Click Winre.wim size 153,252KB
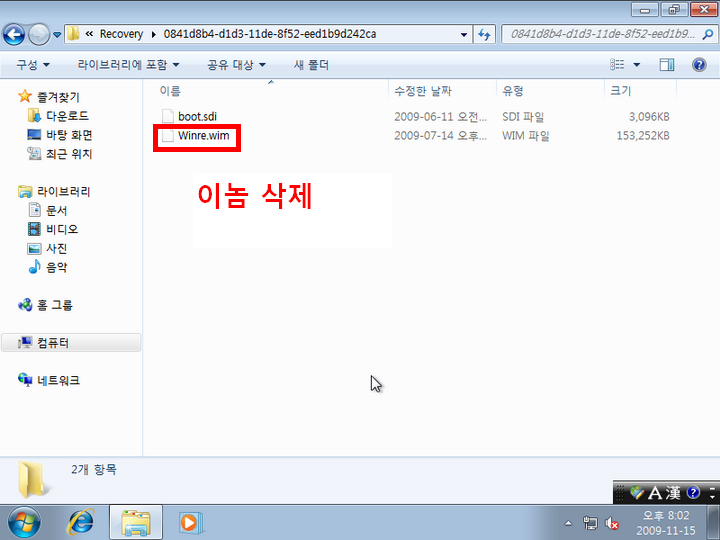Image resolution: width=720 pixels, height=540 pixels. click(x=643, y=136)
